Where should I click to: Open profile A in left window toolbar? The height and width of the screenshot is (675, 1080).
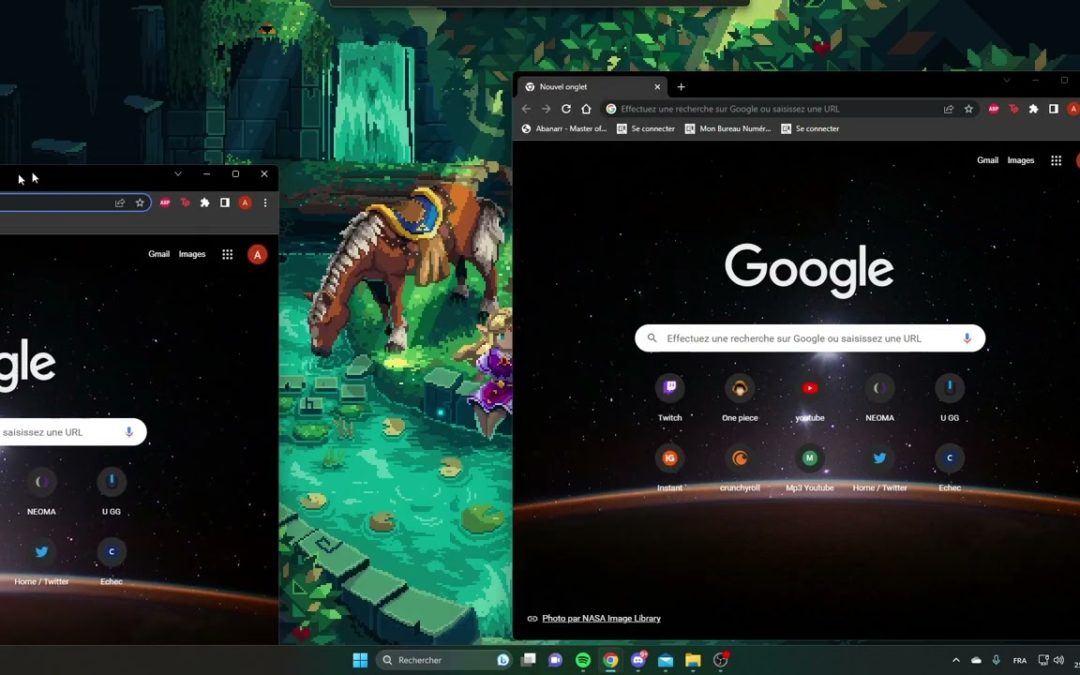click(x=245, y=202)
